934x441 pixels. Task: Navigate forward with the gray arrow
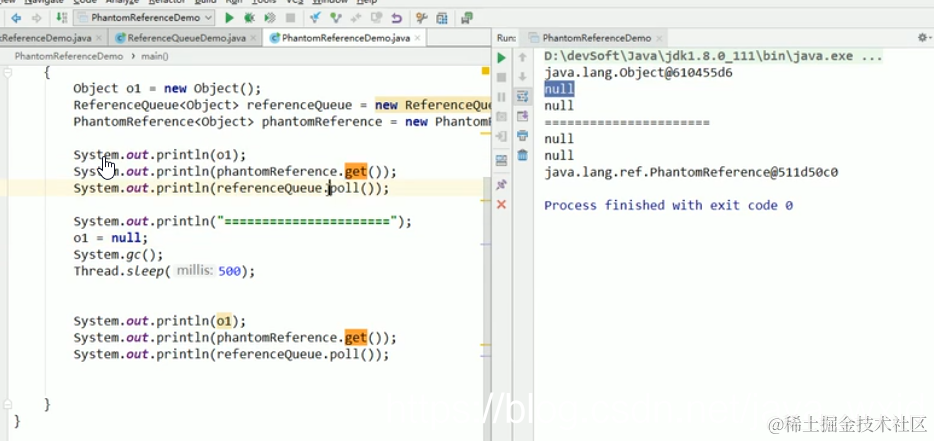pyautogui.click(x=36, y=18)
